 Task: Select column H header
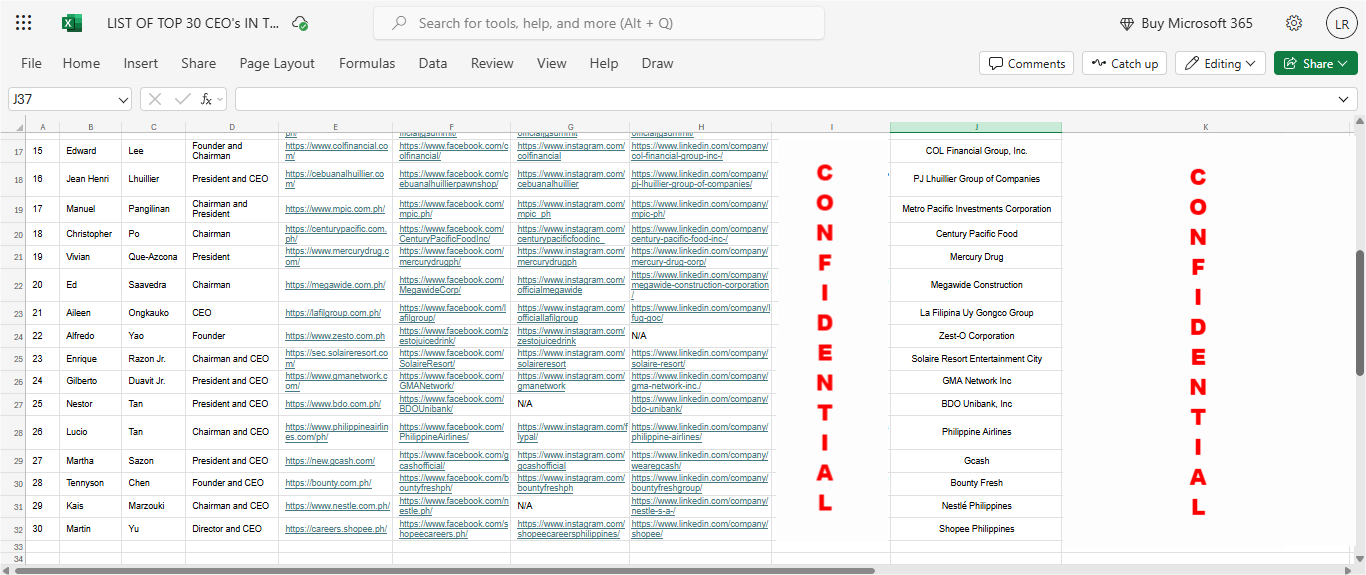coord(701,127)
